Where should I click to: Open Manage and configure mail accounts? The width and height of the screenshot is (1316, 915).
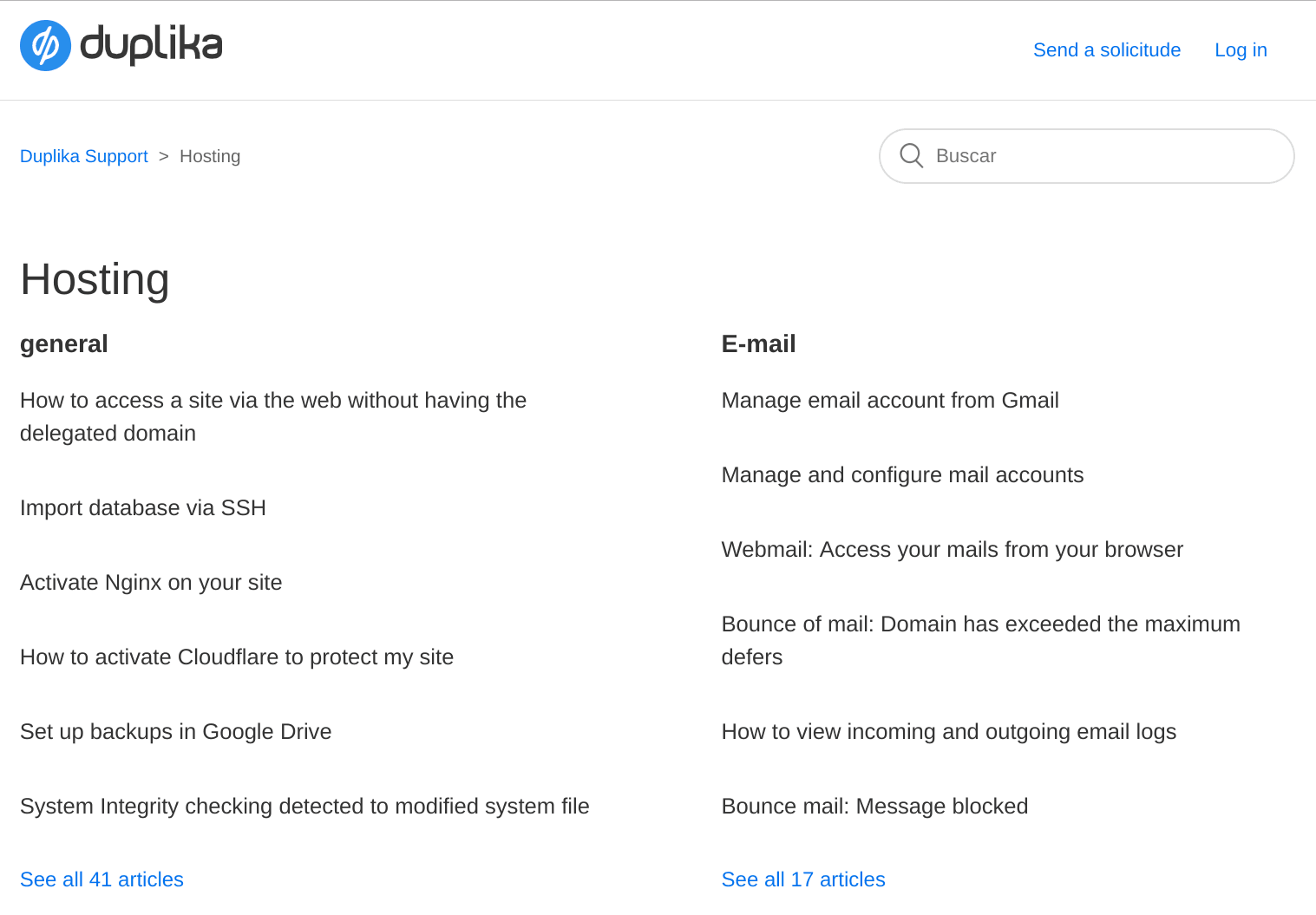tap(902, 474)
